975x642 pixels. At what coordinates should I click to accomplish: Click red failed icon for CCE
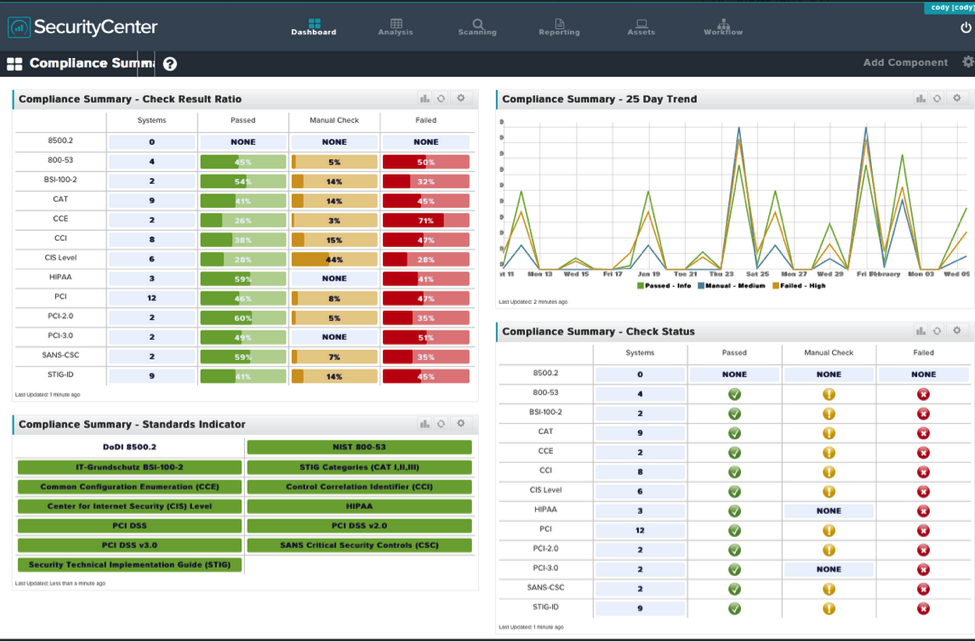click(923, 452)
